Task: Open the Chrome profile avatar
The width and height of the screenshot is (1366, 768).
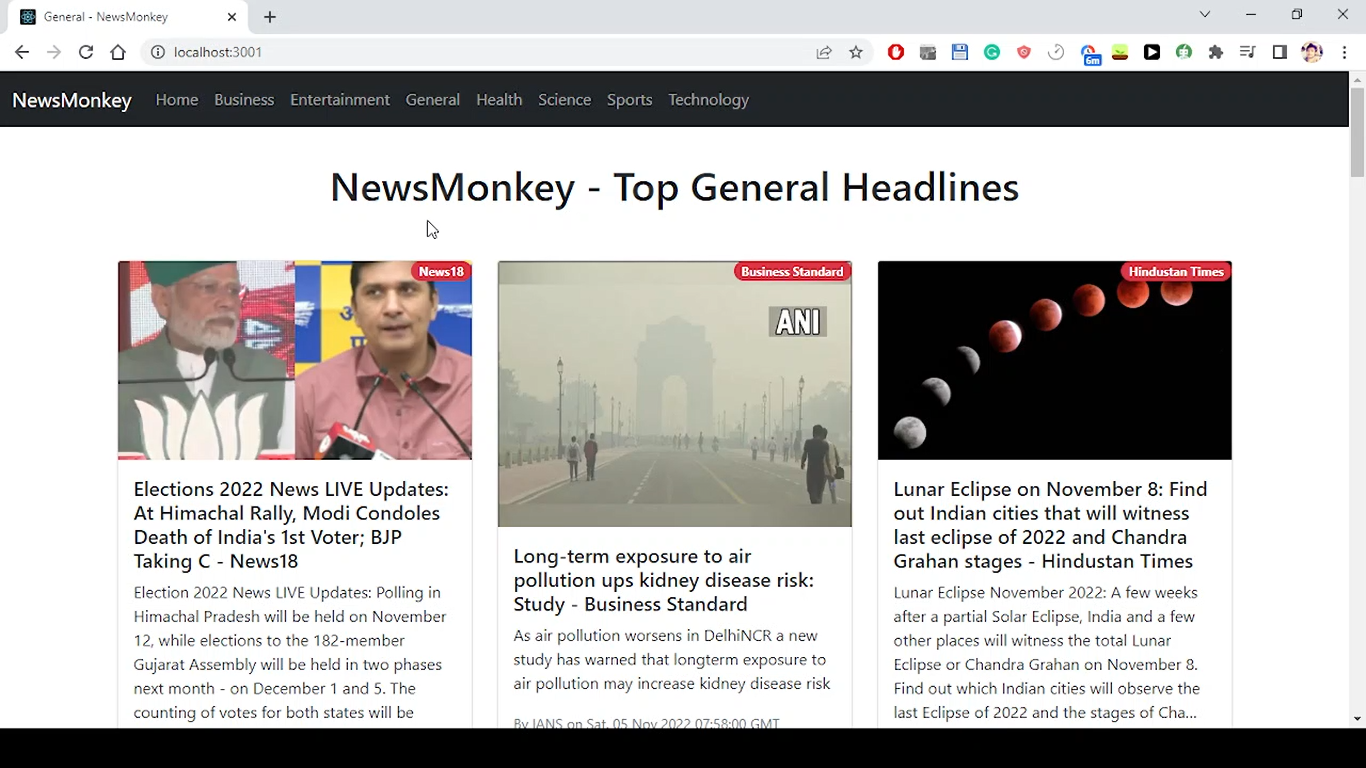Action: coord(1312,52)
